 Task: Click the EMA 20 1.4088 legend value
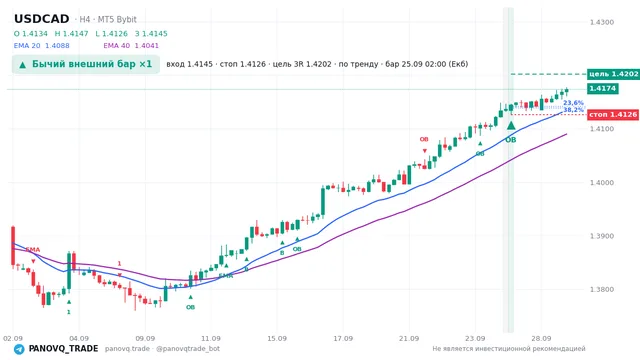pyautogui.click(x=42, y=46)
